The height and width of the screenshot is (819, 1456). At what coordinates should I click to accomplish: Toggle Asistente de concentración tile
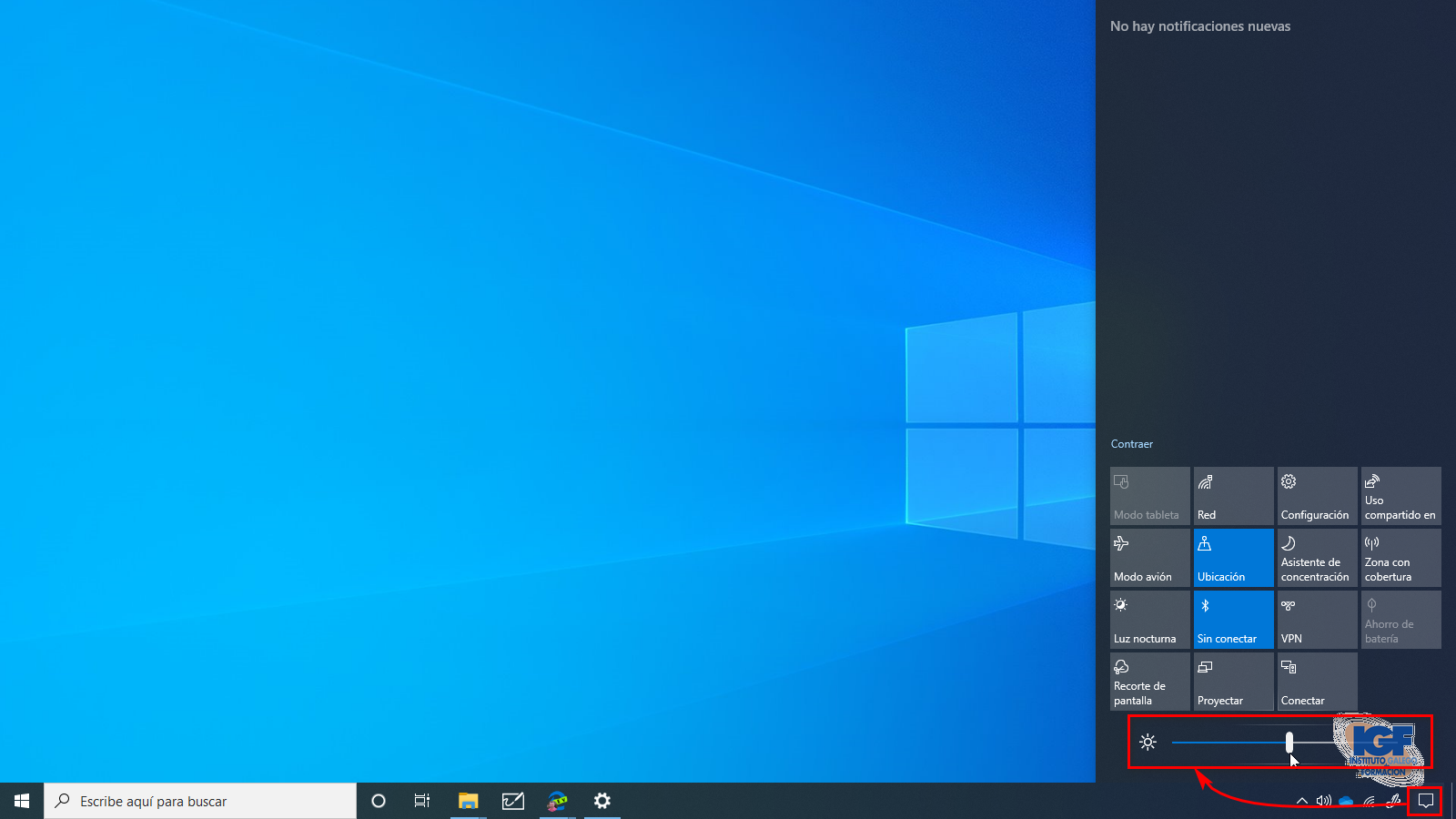click(1317, 558)
